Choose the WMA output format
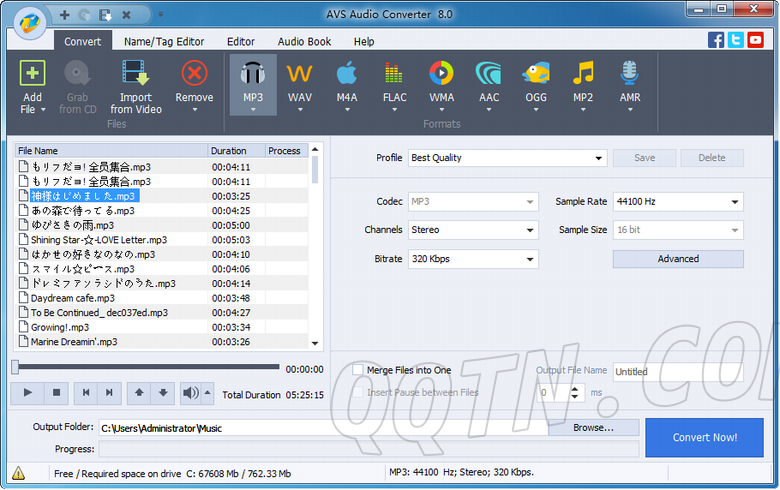 point(441,75)
